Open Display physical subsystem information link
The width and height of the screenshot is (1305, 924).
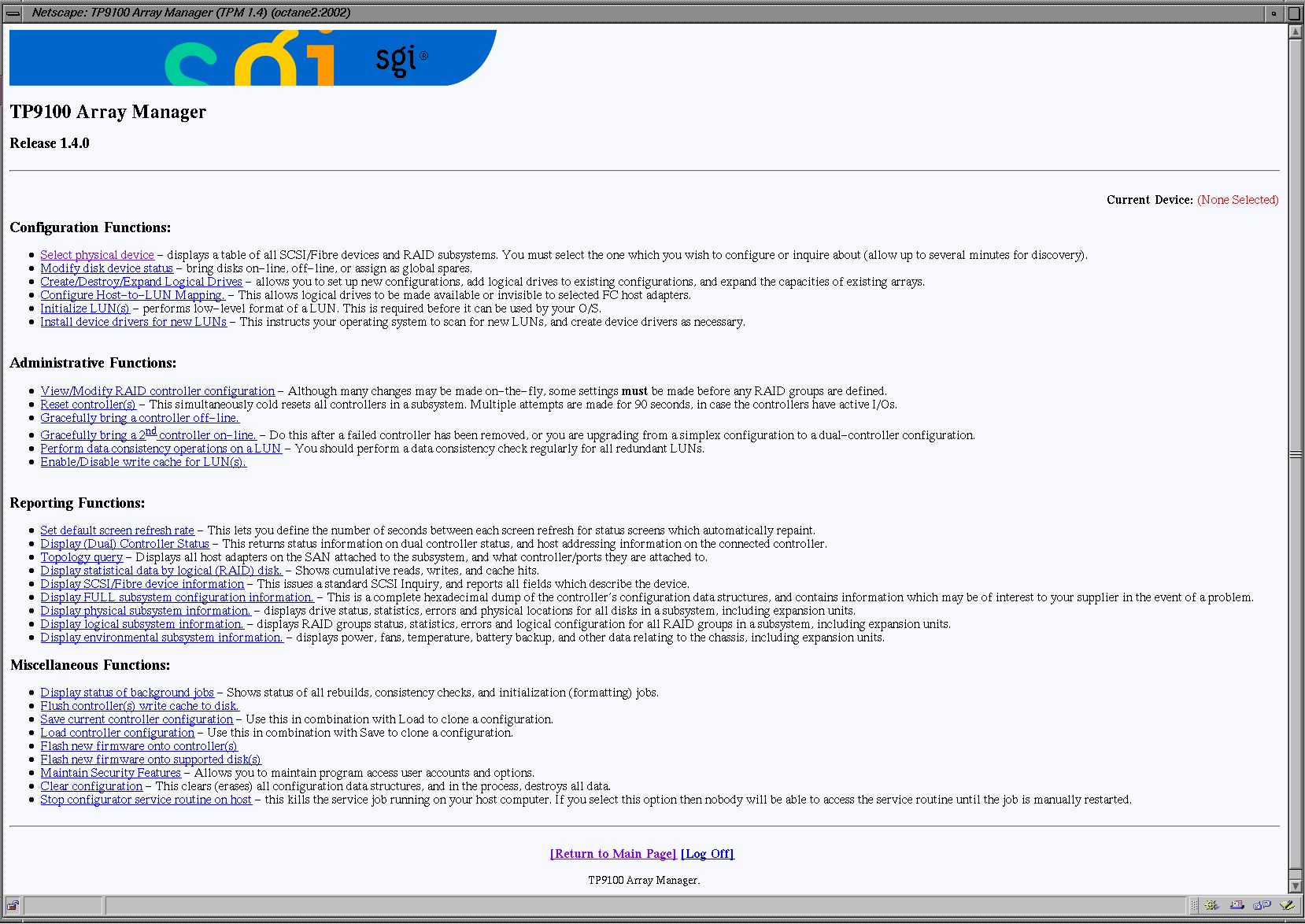[x=146, y=611]
